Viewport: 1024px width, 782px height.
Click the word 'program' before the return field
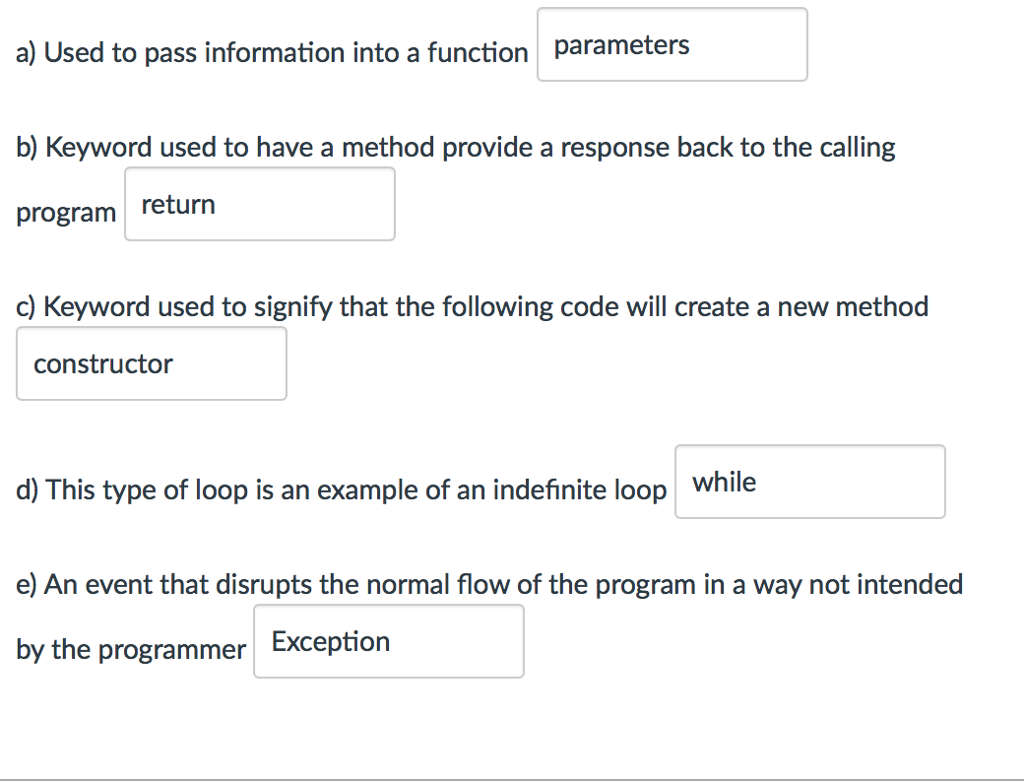[66, 213]
